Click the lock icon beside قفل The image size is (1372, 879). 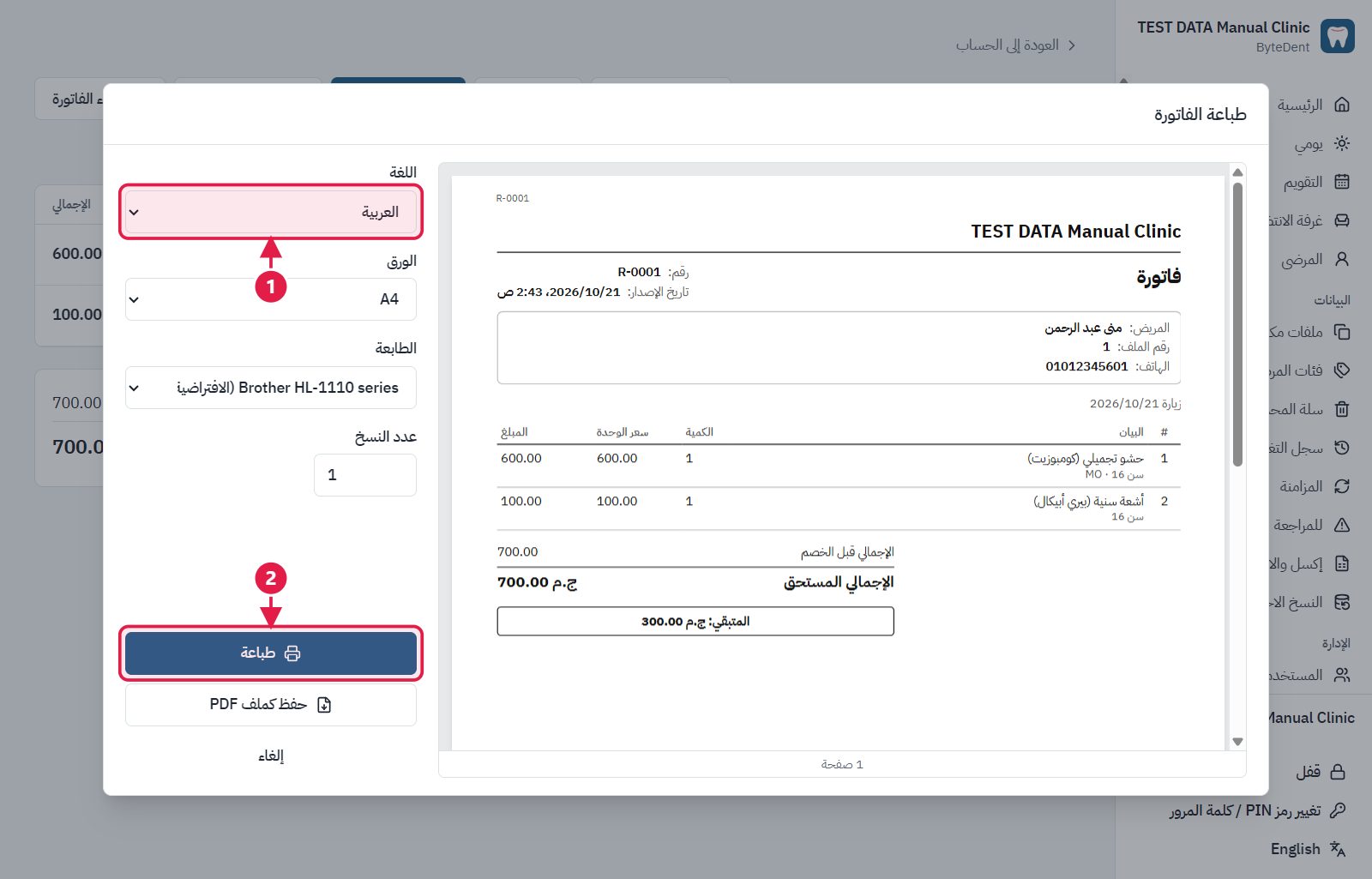click(1338, 772)
